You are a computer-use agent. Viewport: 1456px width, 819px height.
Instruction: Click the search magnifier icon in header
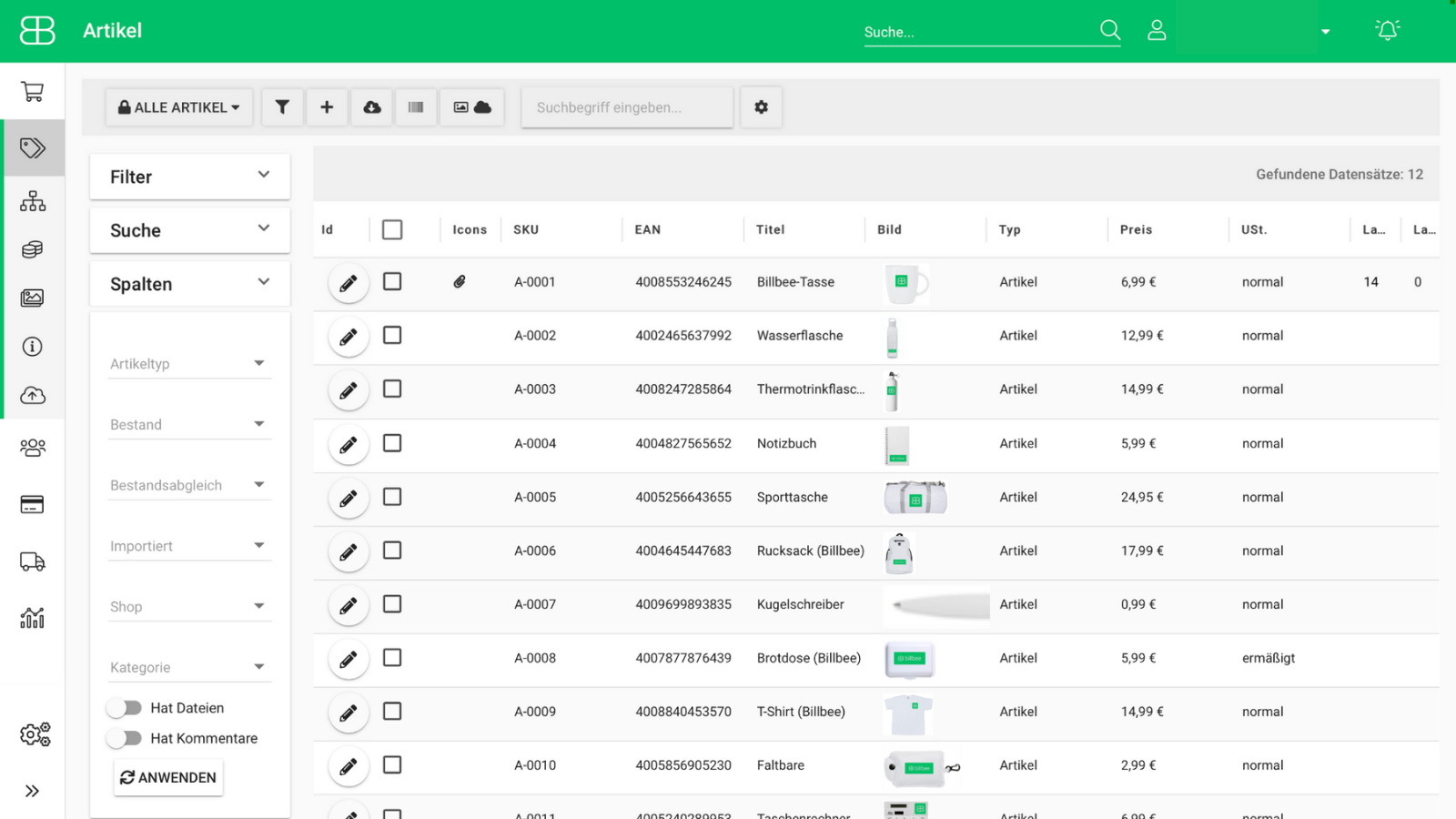point(1110,30)
